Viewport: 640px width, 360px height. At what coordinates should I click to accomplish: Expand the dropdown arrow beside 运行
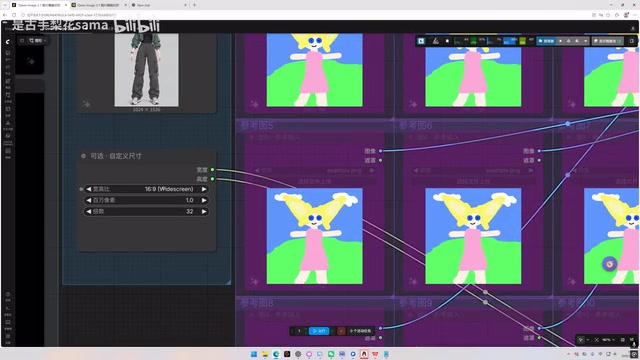pyautogui.click(x=332, y=331)
